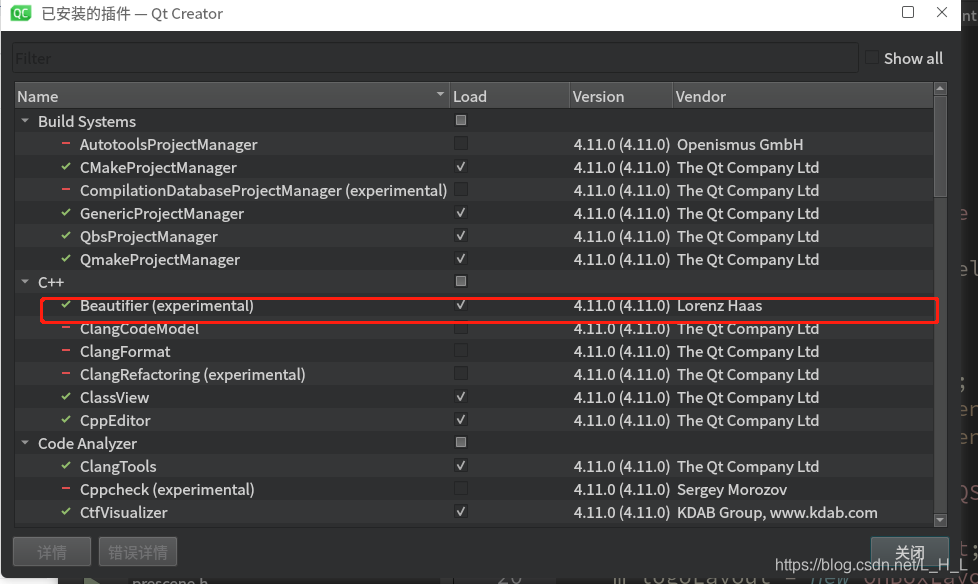Sort by the Load column header
The image size is (978, 584).
coord(510,96)
